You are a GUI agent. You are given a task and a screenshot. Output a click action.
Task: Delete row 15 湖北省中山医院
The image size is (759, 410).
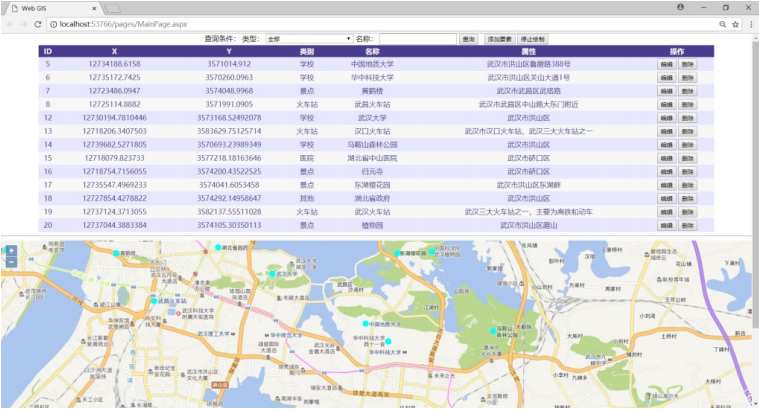tap(687, 158)
